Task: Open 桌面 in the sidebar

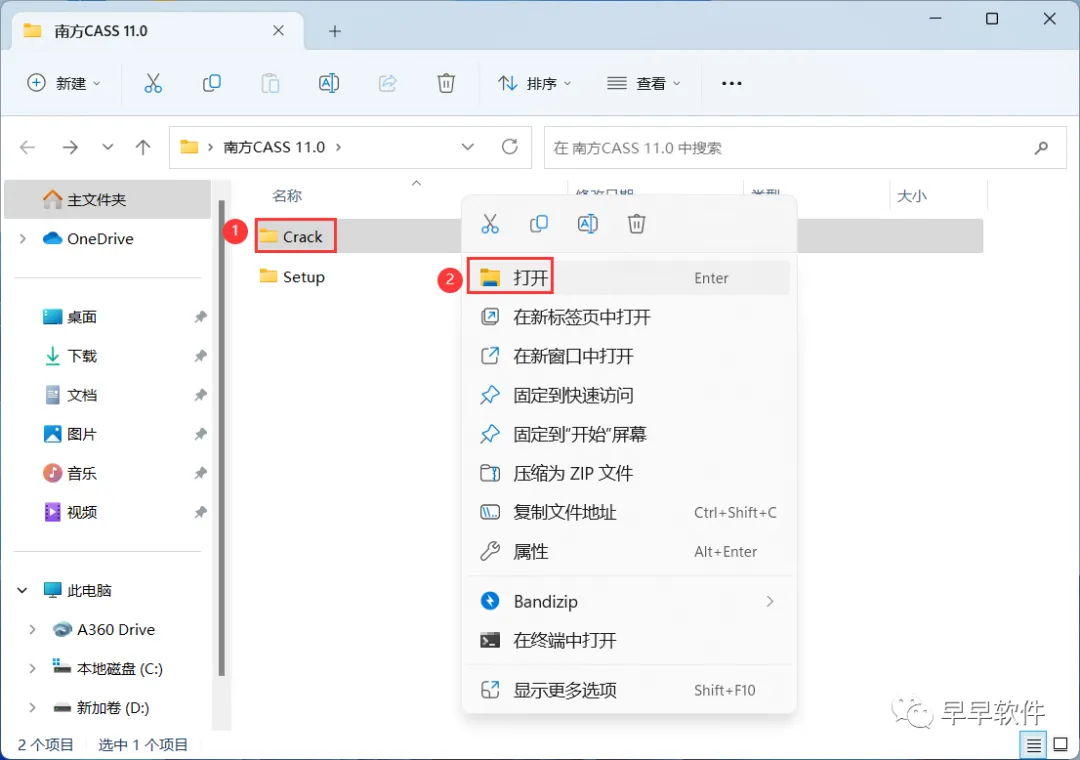Action: [81, 317]
